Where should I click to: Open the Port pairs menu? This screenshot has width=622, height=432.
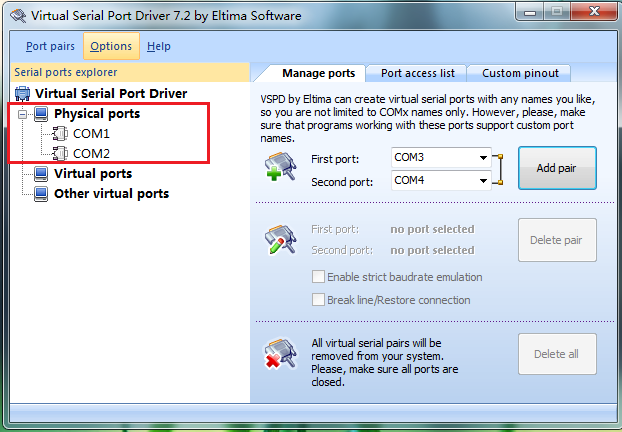[50, 46]
